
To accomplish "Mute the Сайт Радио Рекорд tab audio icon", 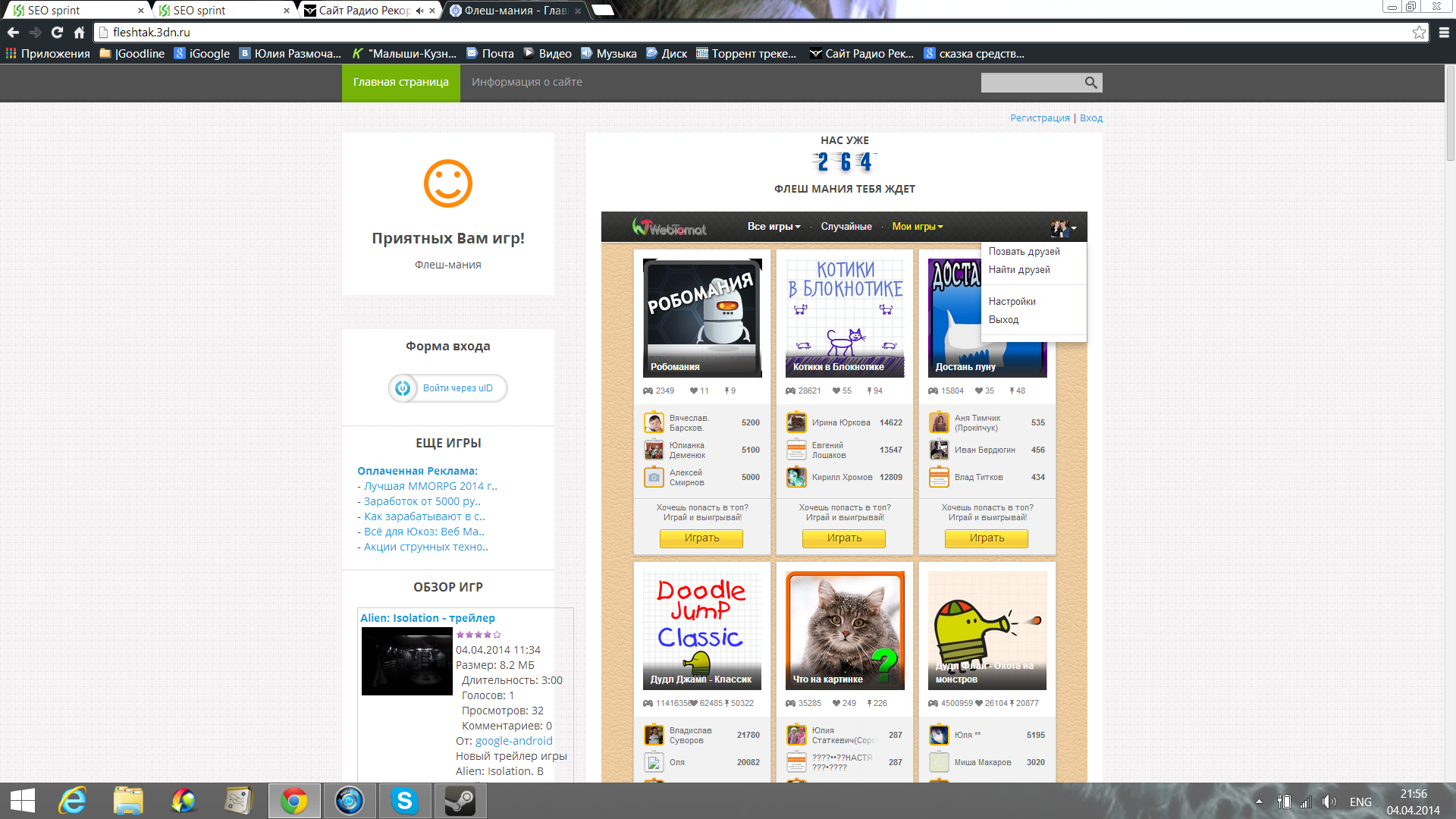I will (419, 11).
